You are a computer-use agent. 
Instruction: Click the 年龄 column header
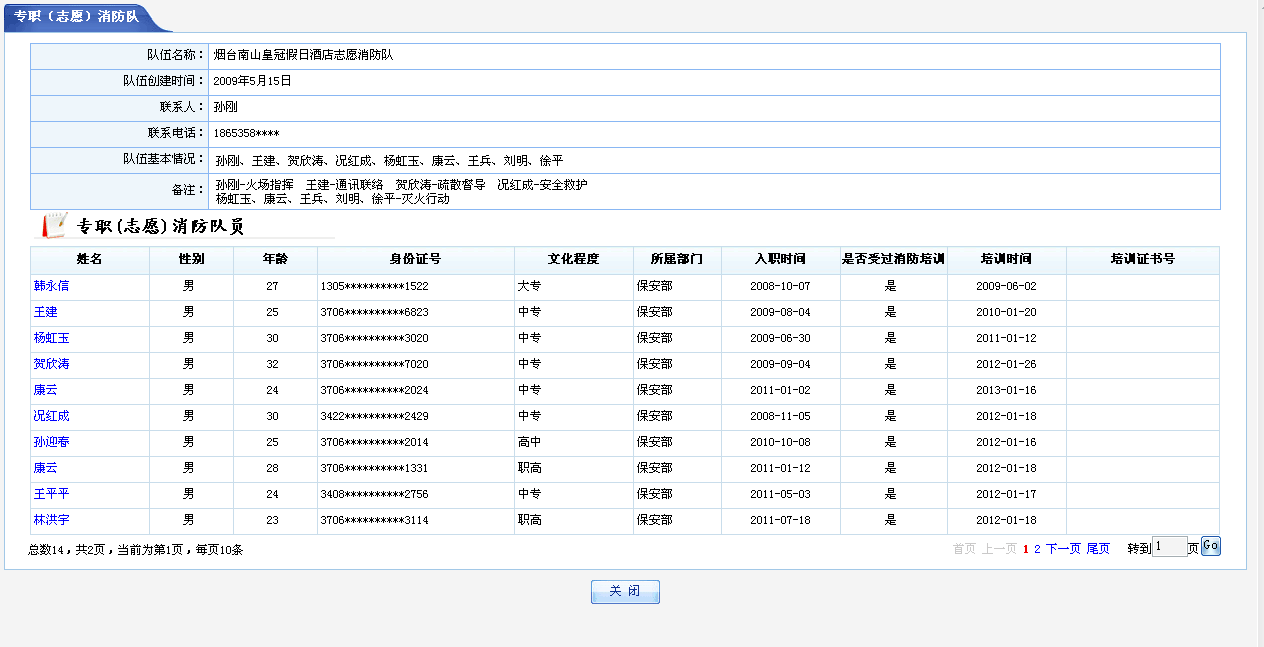coord(275,259)
